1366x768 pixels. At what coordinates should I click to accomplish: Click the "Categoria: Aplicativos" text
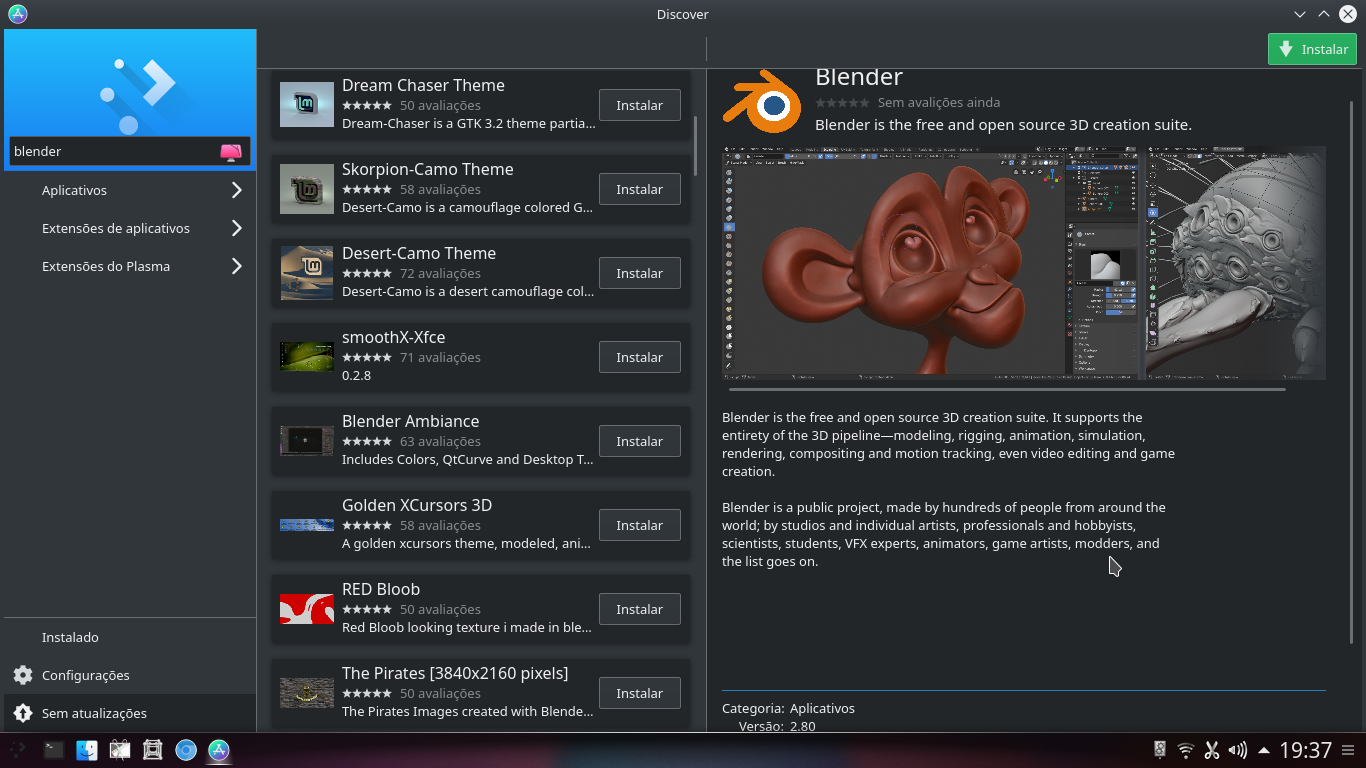coord(788,708)
